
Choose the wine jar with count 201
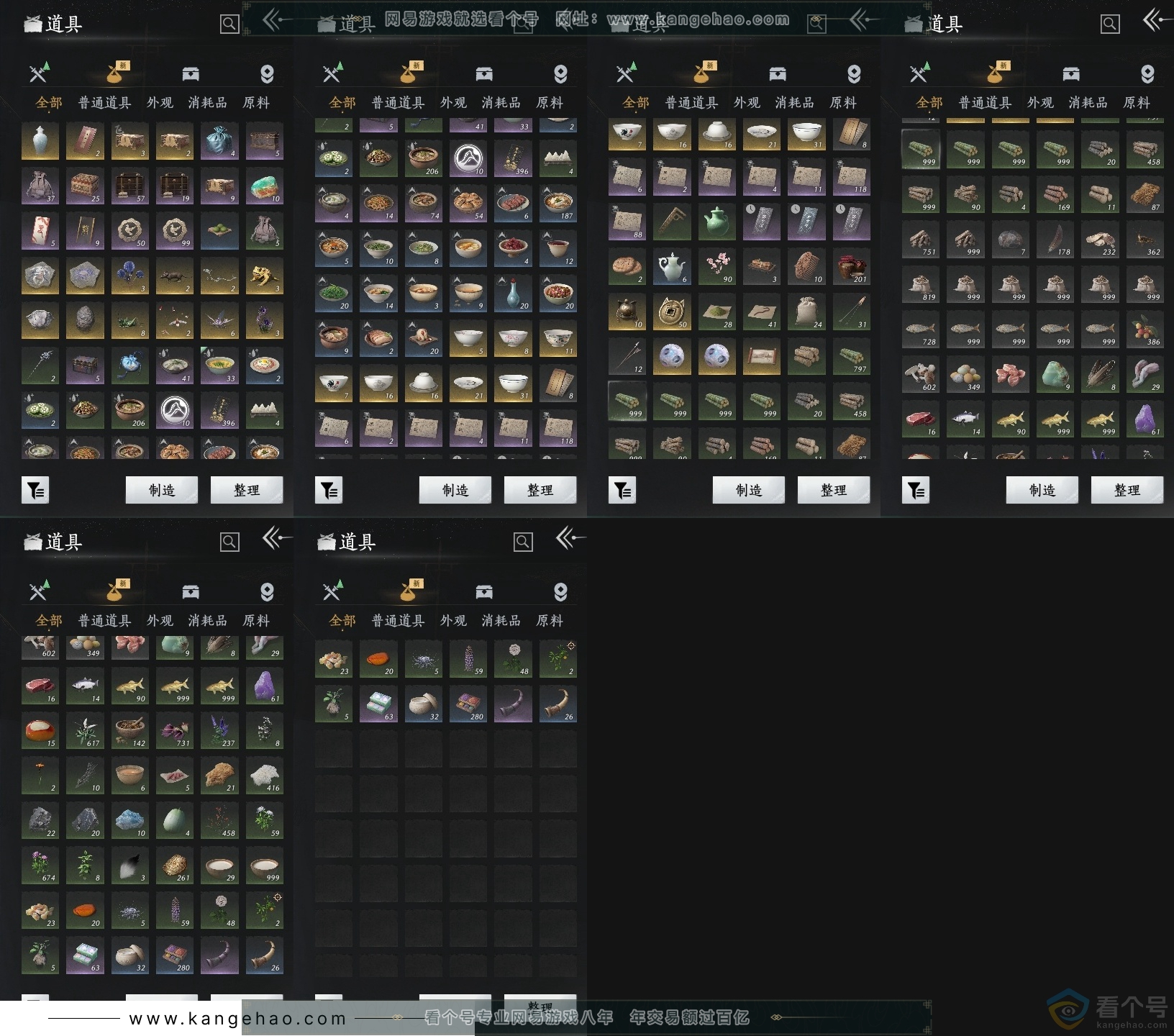coord(852,267)
